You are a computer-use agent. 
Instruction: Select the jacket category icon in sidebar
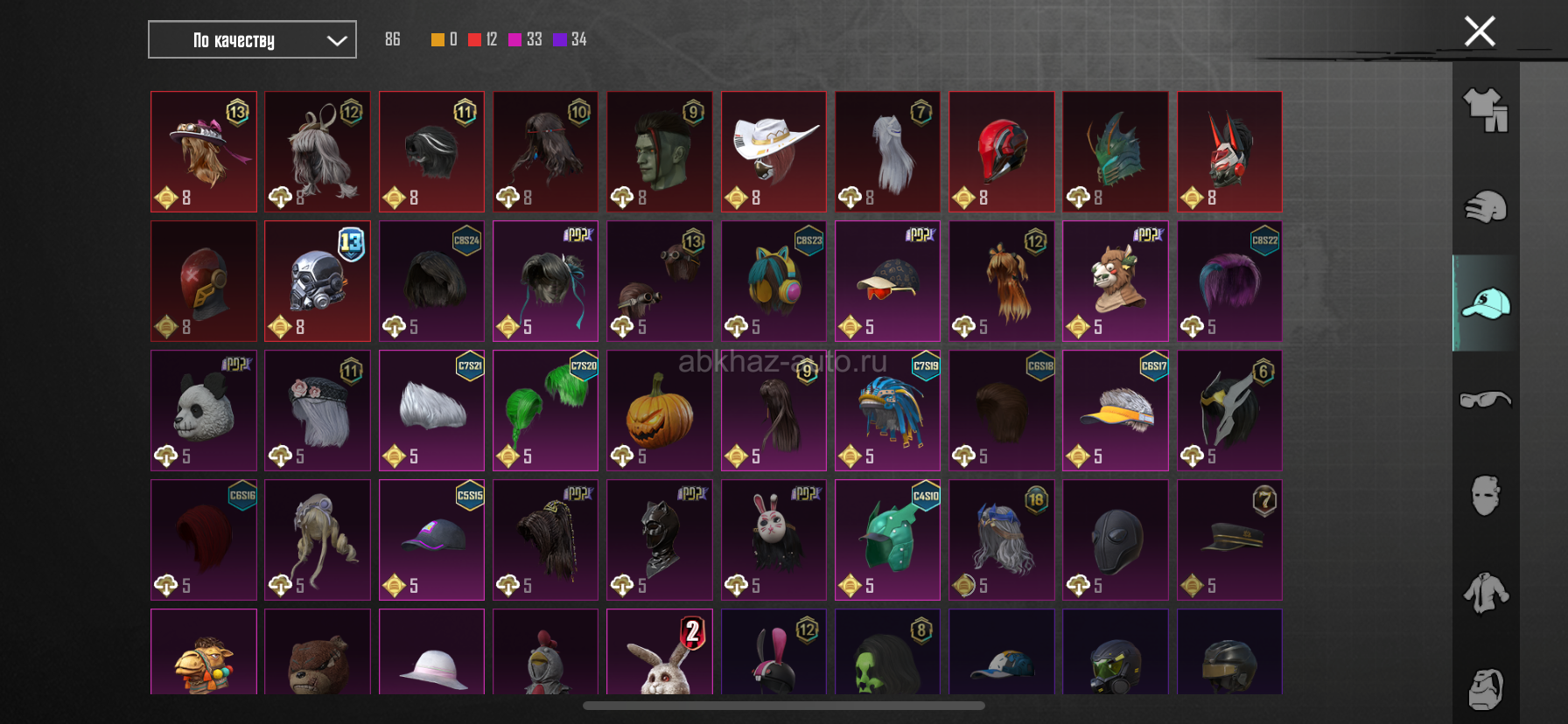1486,592
